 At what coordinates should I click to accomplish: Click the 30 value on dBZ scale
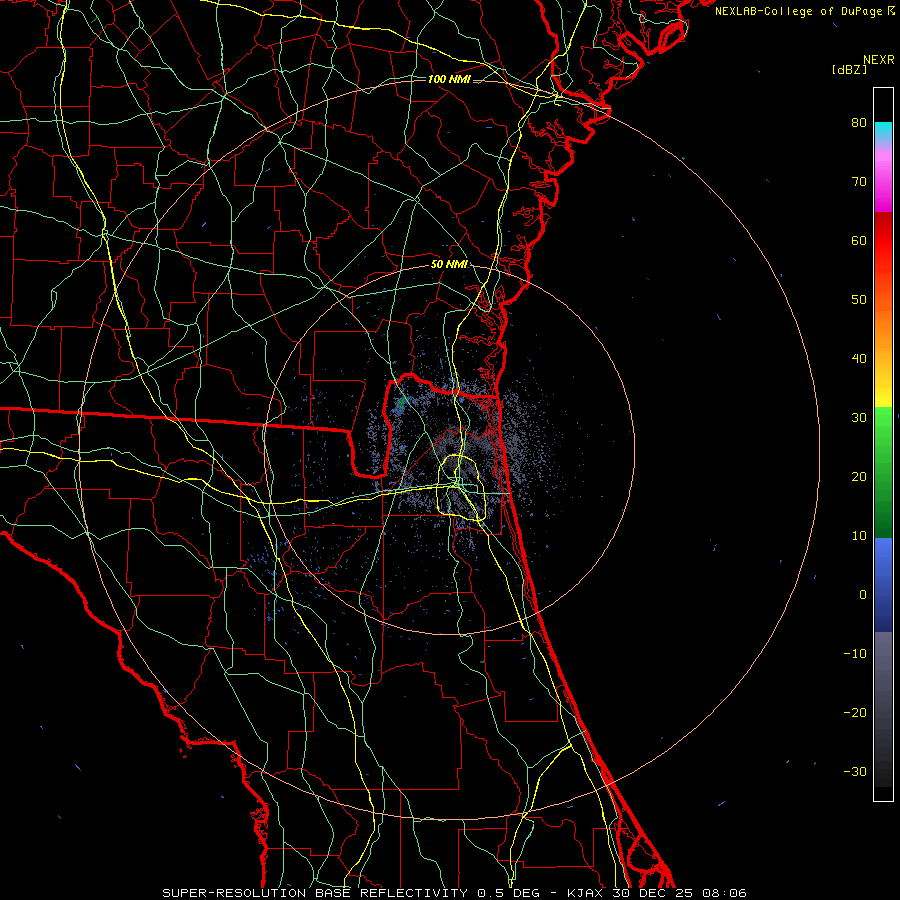pos(859,418)
